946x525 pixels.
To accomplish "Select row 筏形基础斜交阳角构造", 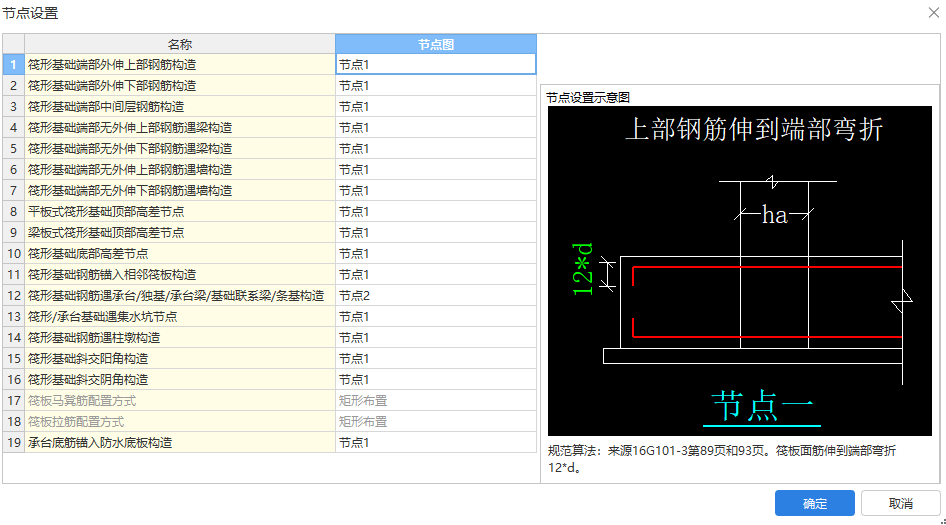I will (x=180, y=358).
